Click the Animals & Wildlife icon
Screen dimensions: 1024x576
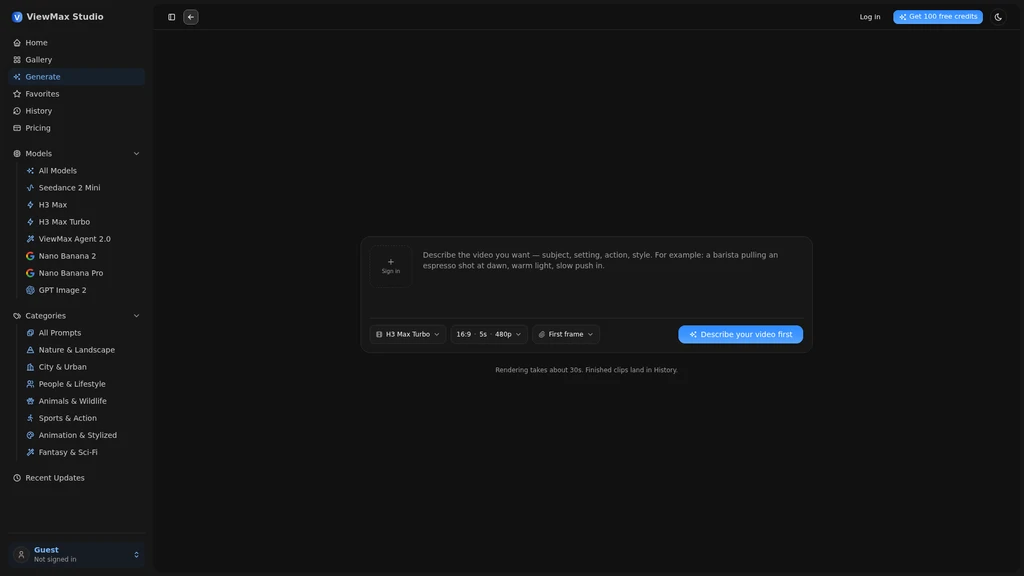pyautogui.click(x=30, y=401)
